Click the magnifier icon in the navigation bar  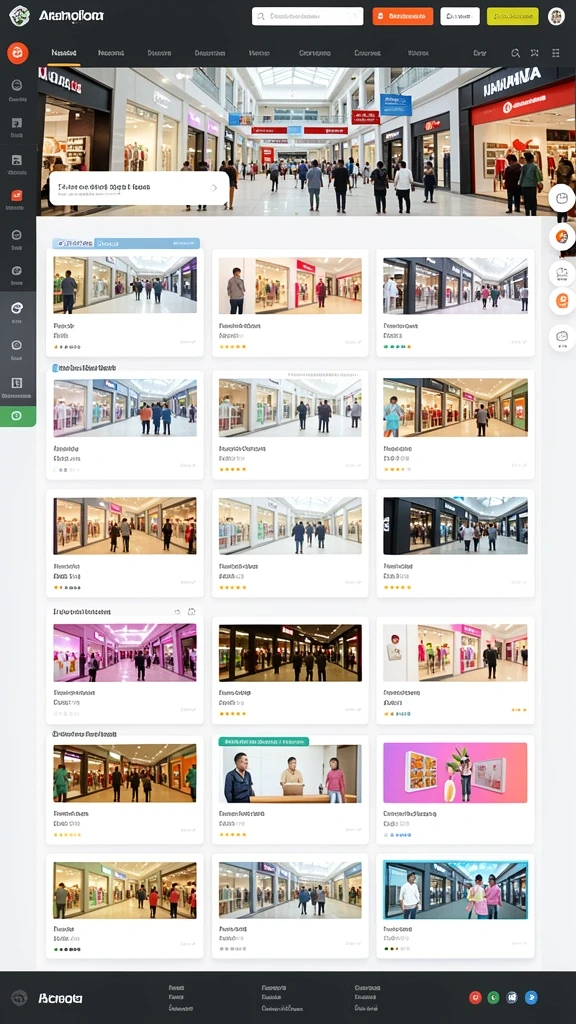click(515, 53)
